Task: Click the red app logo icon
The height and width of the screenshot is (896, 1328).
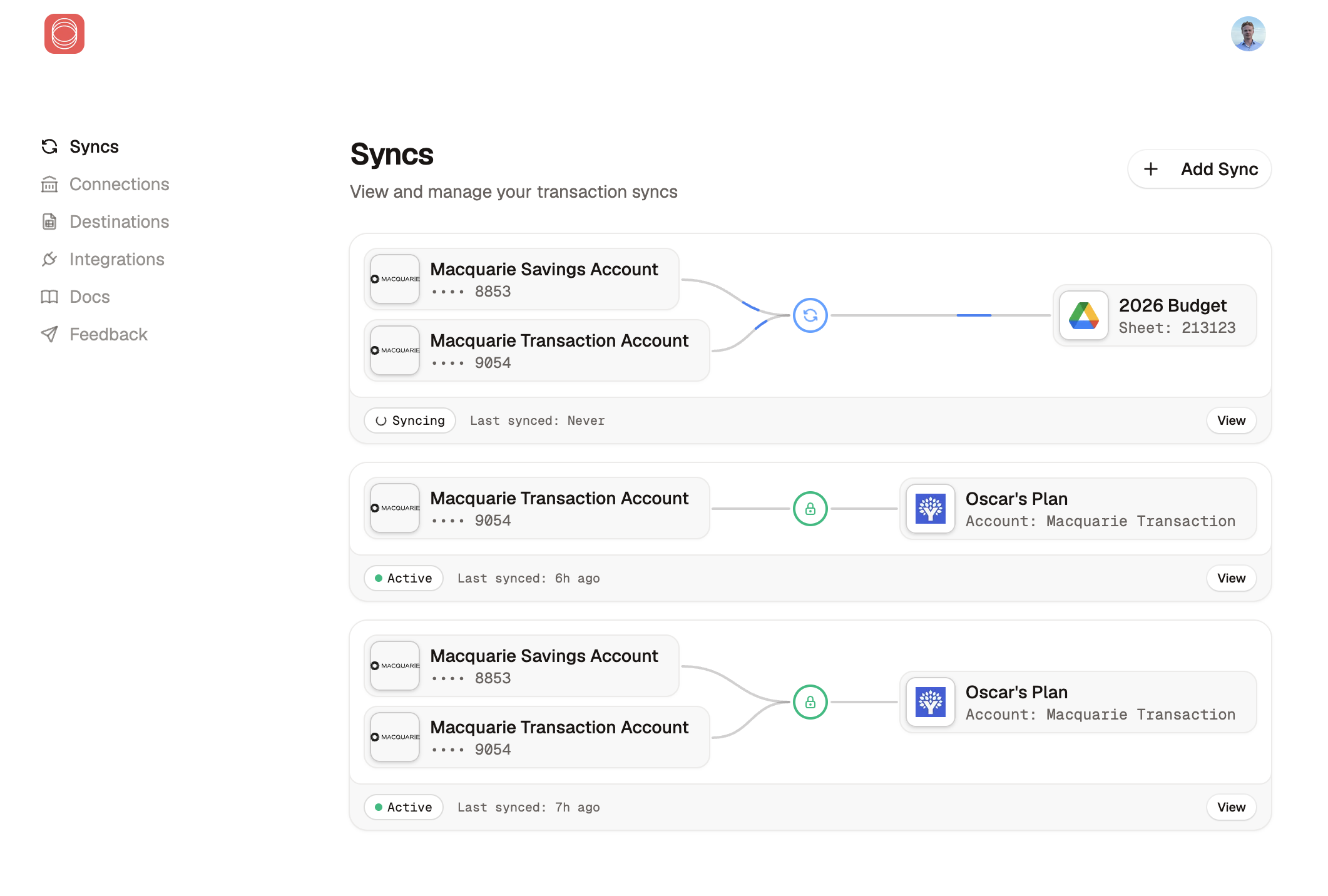Action: [64, 34]
